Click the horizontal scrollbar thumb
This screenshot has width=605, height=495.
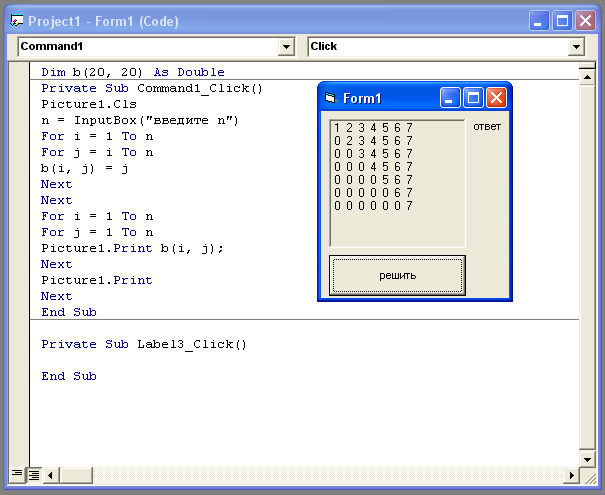(76, 475)
